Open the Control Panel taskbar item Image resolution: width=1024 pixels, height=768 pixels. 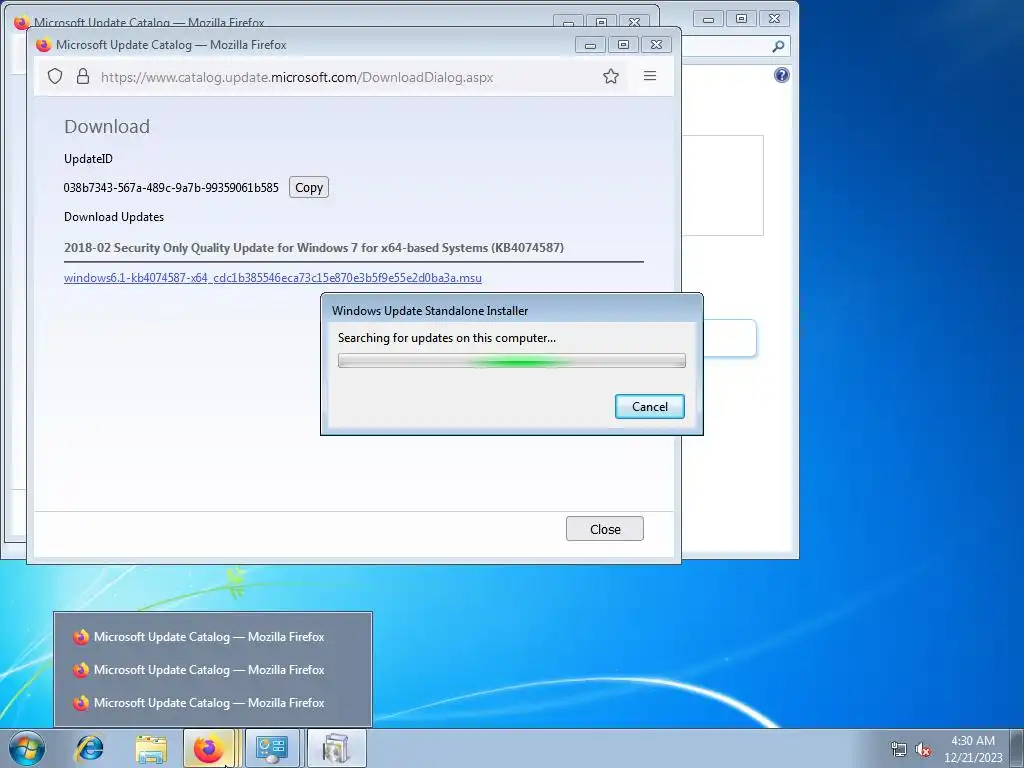coord(272,748)
